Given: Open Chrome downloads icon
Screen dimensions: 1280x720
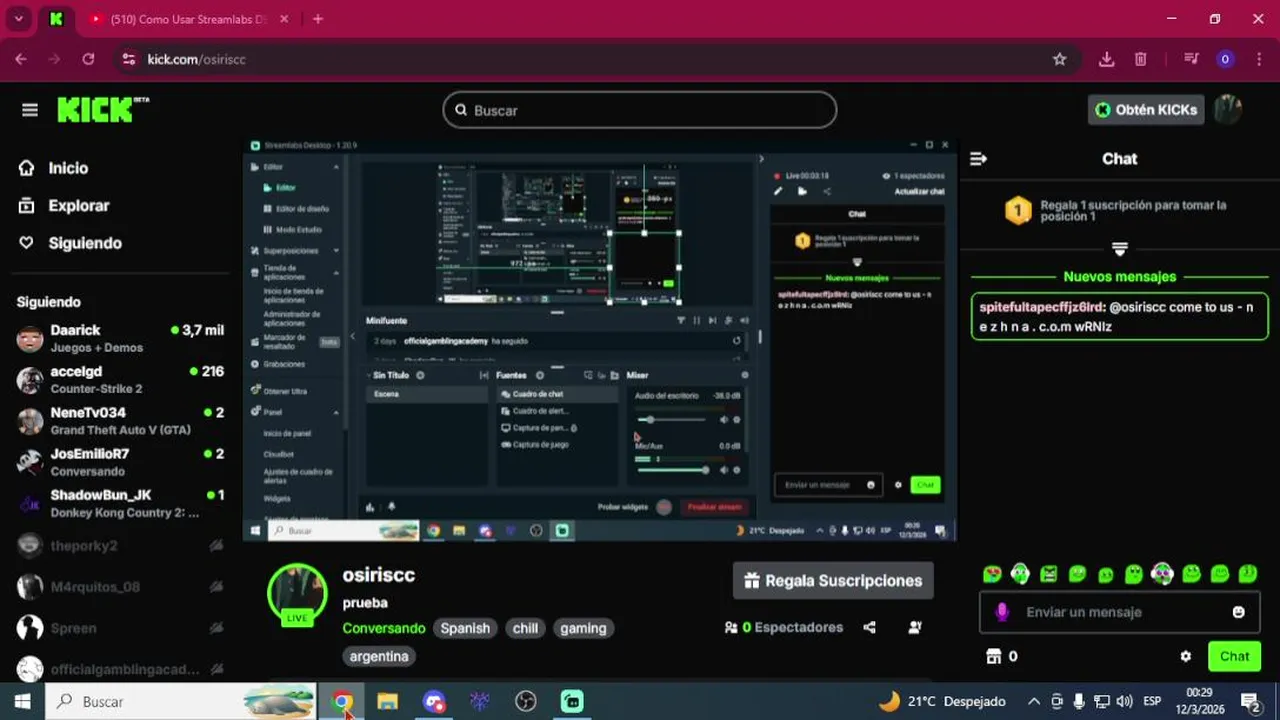Looking at the screenshot, I should click(x=1106, y=59).
